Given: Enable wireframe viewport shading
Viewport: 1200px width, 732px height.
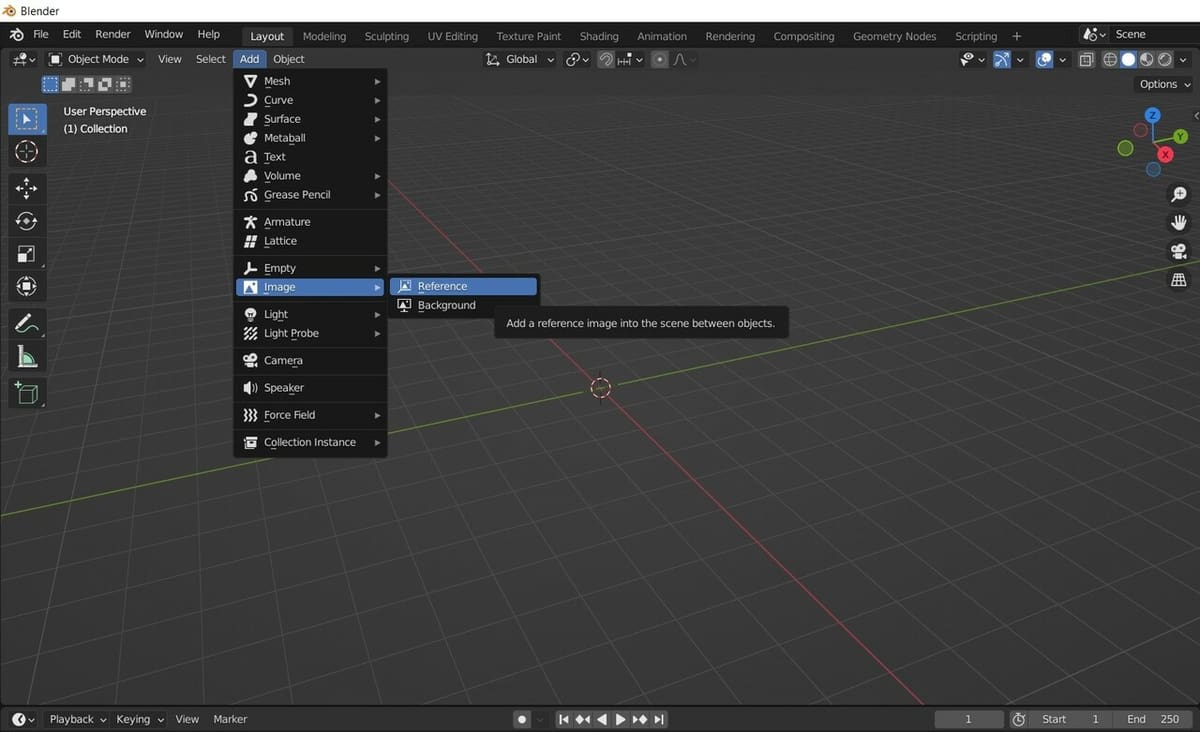Looking at the screenshot, I should tap(1110, 60).
